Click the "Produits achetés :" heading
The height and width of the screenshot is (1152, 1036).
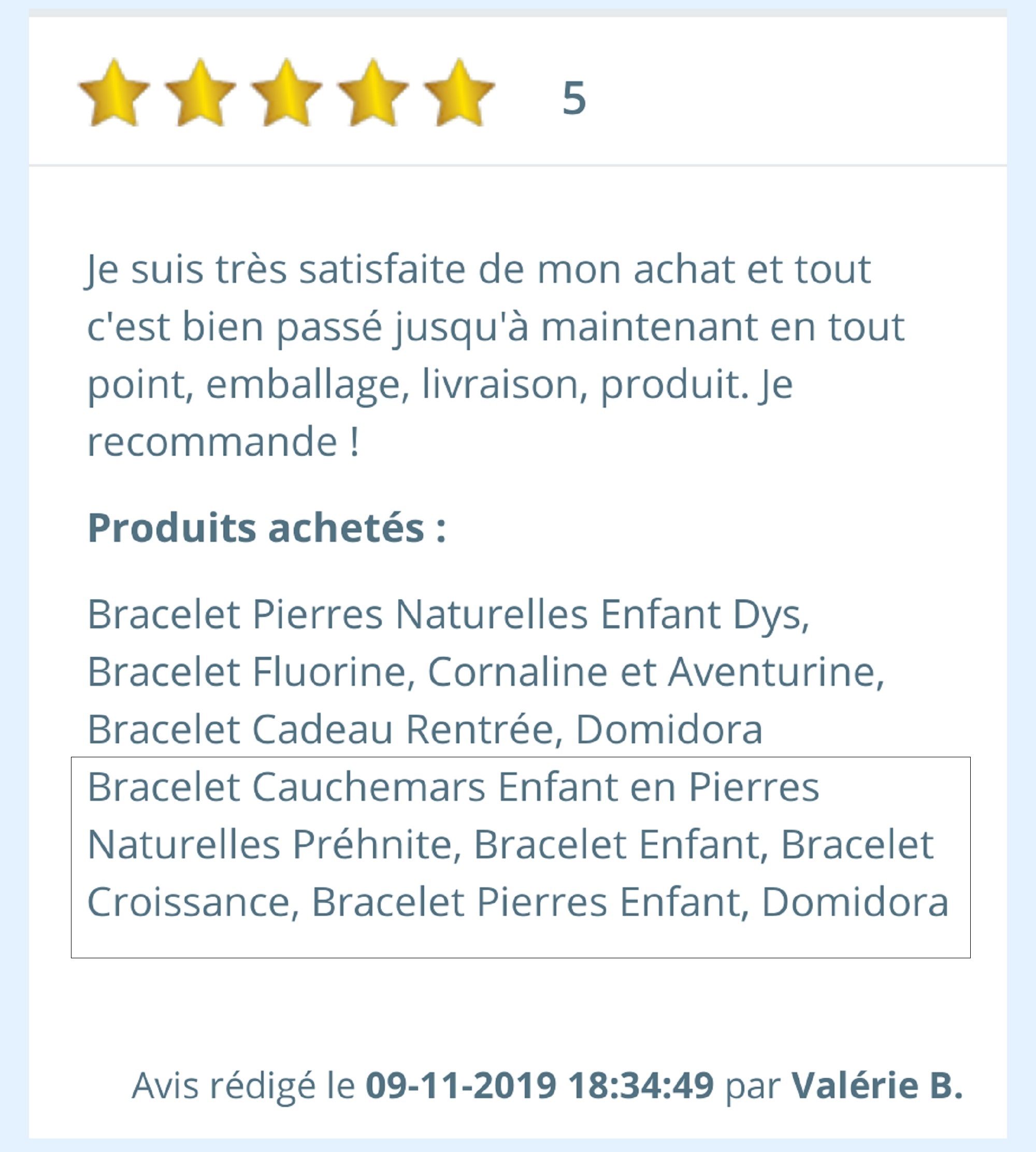click(x=266, y=528)
